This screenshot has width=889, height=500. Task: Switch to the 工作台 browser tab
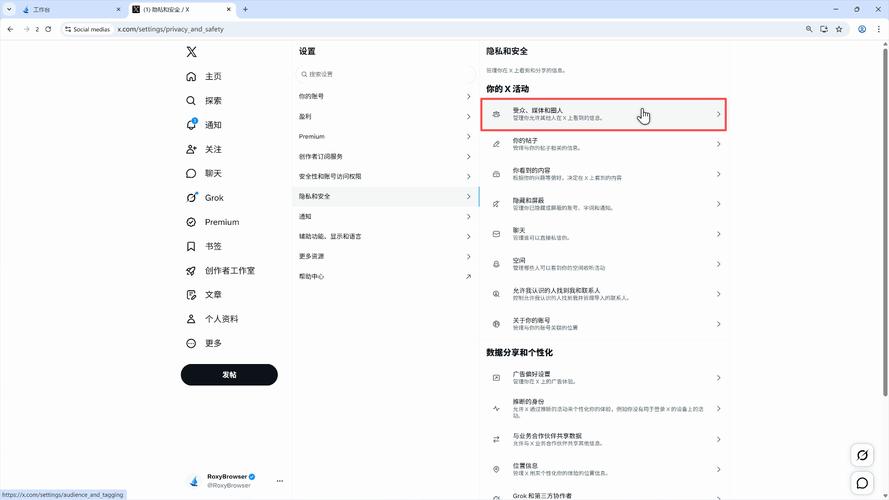tap(71, 10)
